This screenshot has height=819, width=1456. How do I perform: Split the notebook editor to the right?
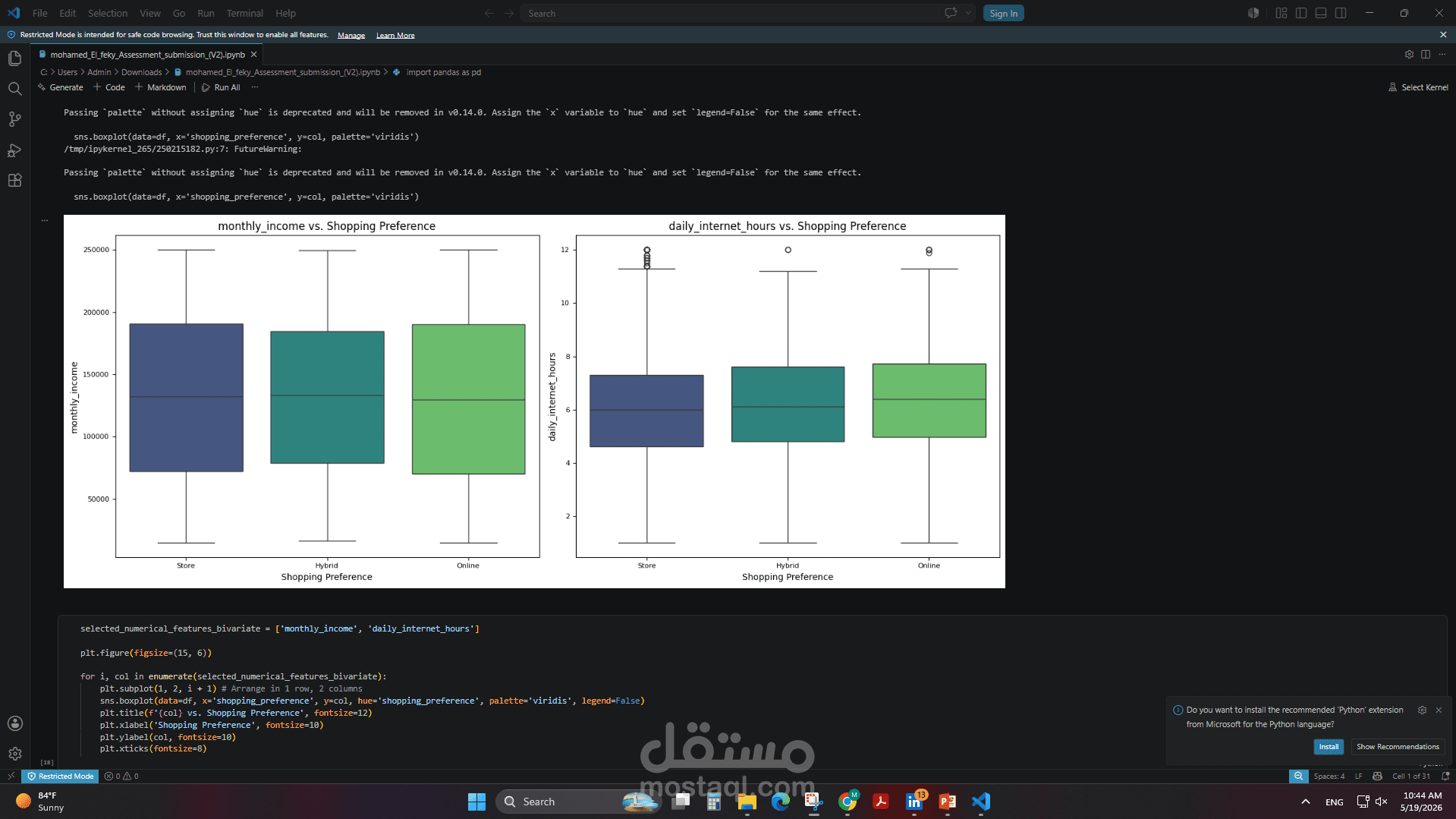(1426, 55)
